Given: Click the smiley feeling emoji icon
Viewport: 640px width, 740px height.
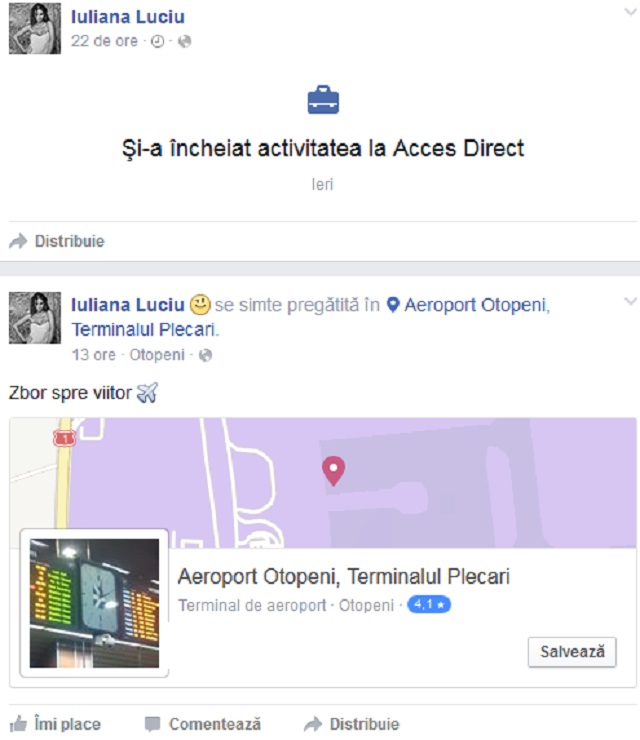Looking at the screenshot, I should click(x=200, y=305).
